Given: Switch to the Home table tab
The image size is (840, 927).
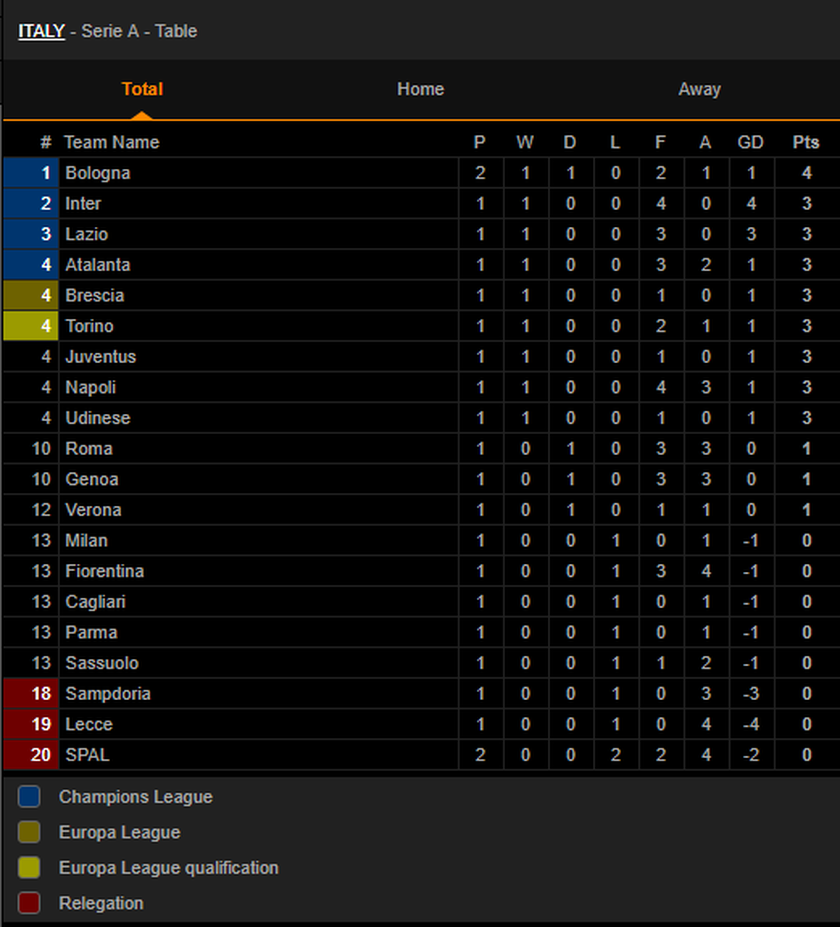Looking at the screenshot, I should coord(420,89).
